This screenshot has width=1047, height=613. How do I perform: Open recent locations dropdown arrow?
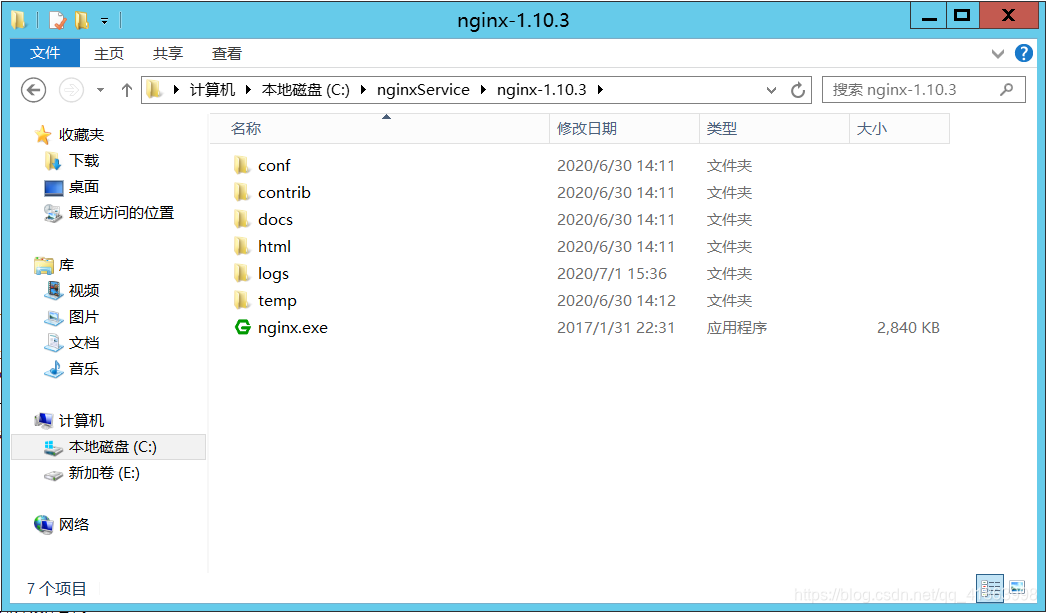click(x=100, y=89)
